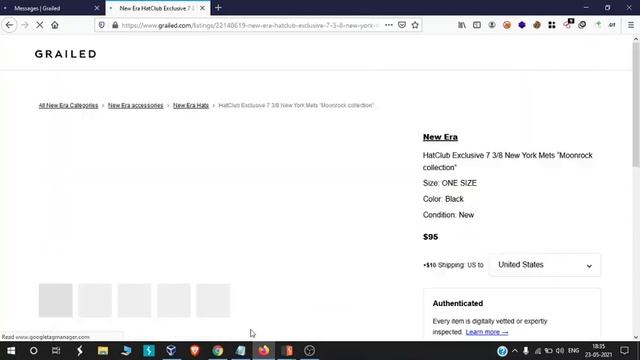Save page to Pocket
This screenshot has width=640, height=360.
(x=402, y=25)
